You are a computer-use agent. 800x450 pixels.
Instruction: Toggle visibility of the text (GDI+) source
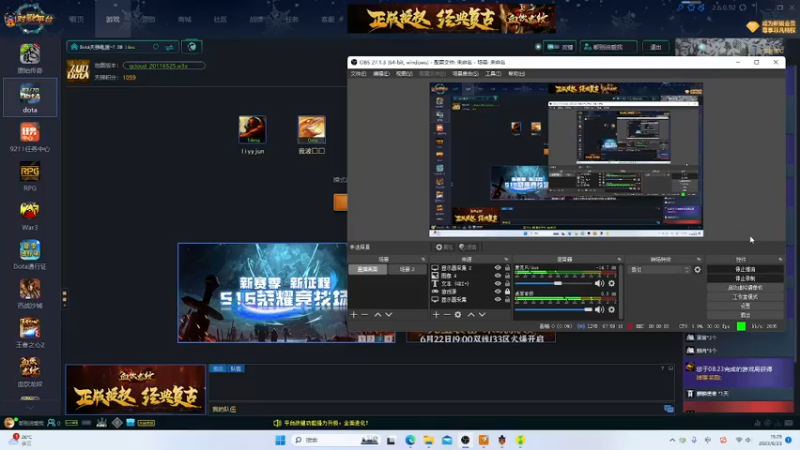[497, 283]
